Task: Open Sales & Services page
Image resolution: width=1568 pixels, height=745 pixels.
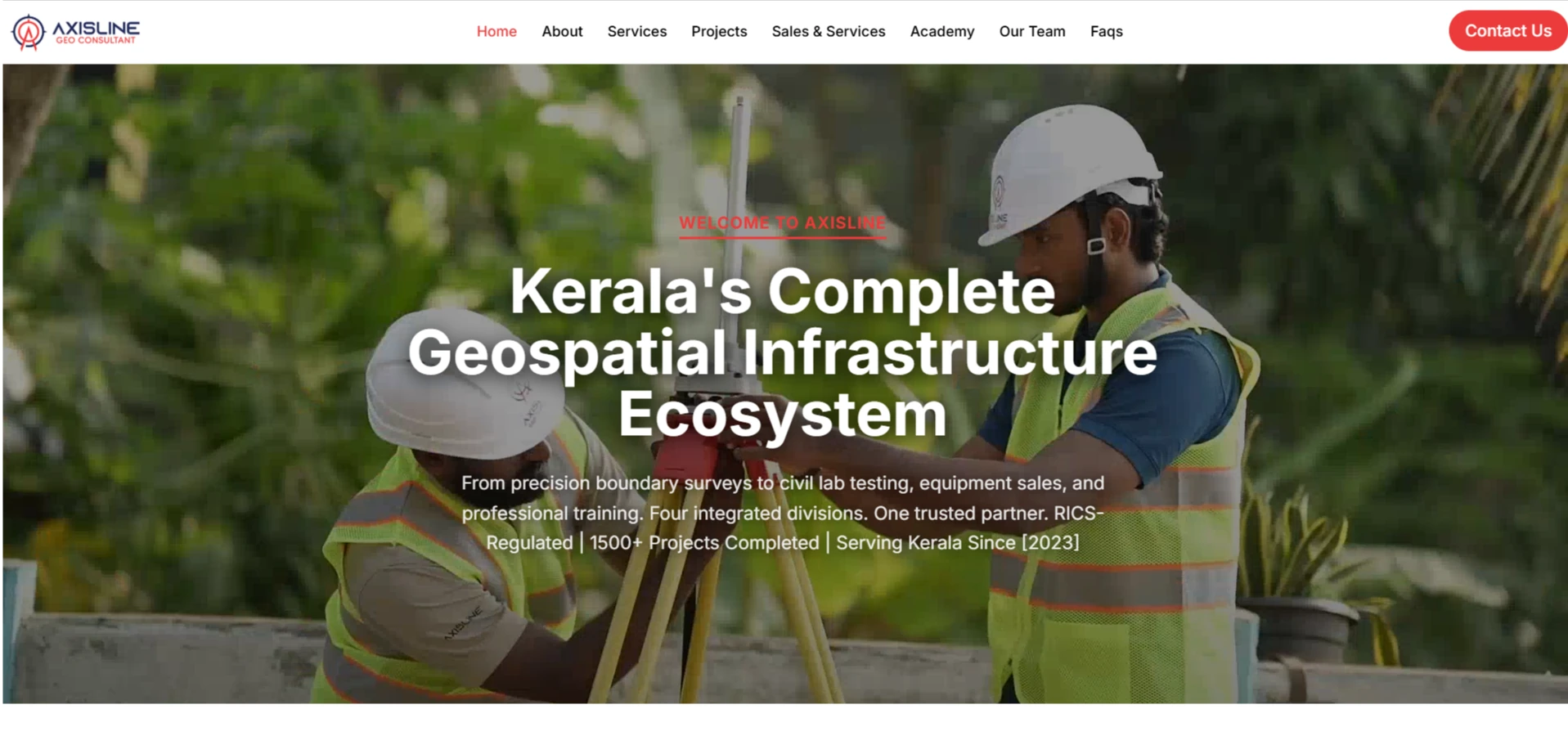Action: (829, 31)
